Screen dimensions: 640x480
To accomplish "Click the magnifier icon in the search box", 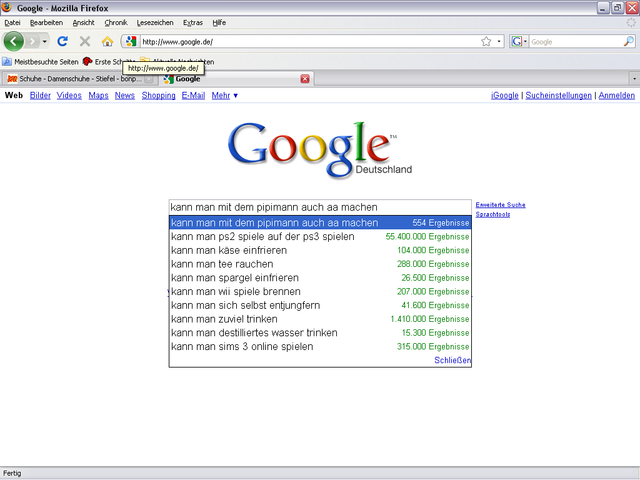I will (x=629, y=41).
